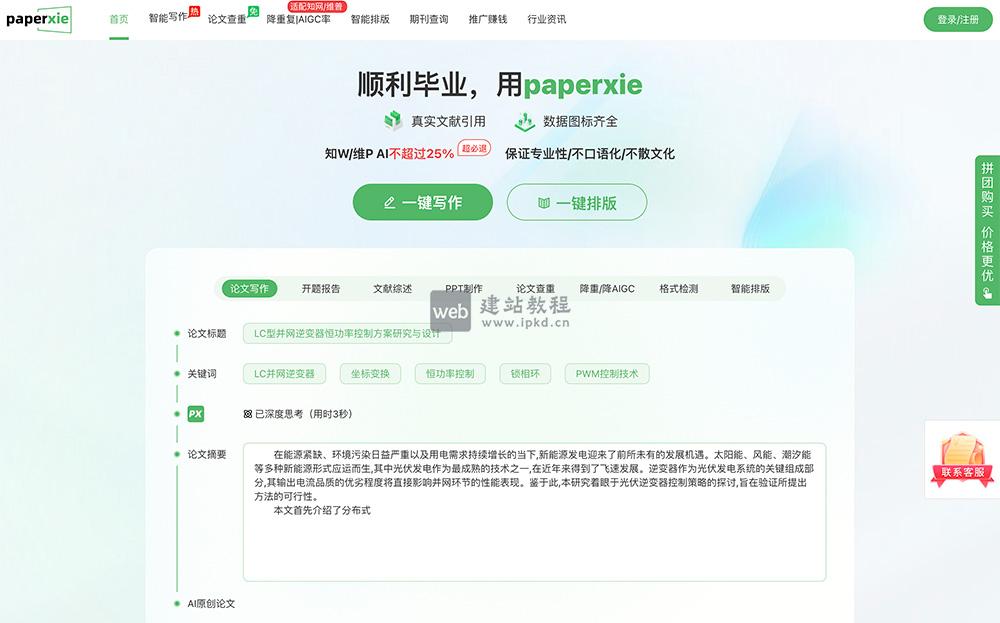Click the 关键词 step label

coord(202,374)
